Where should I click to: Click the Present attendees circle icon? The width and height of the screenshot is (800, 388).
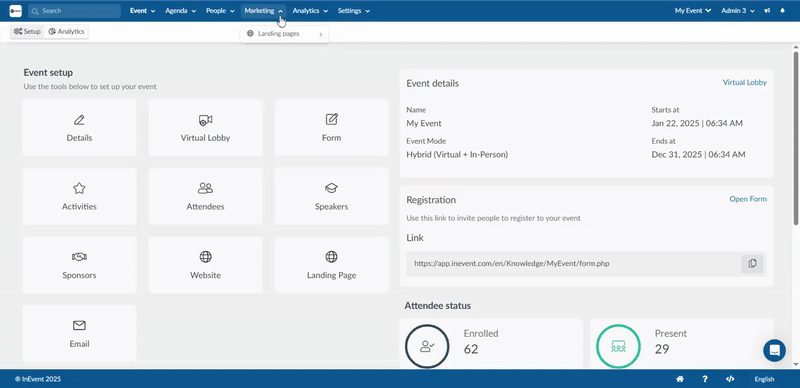tap(618, 347)
